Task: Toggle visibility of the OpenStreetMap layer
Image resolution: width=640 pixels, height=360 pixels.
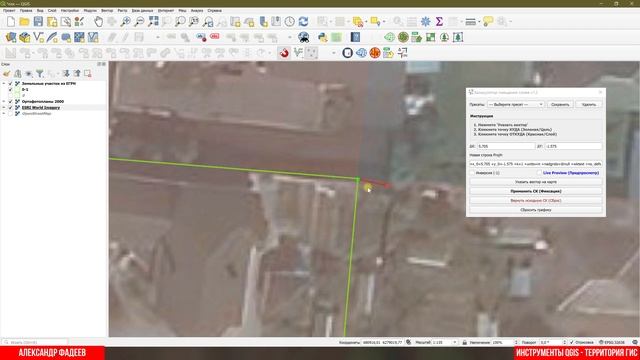Action: click(11, 113)
